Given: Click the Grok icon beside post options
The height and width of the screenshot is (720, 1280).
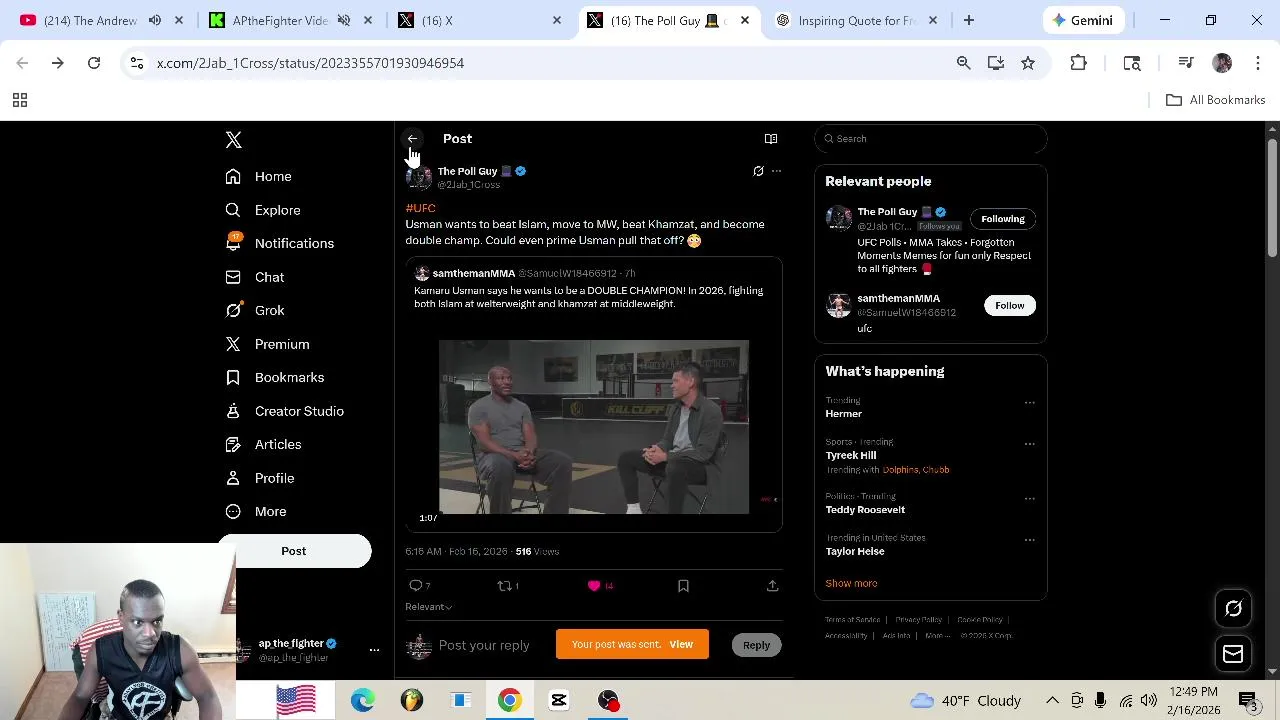Looking at the screenshot, I should point(758,171).
